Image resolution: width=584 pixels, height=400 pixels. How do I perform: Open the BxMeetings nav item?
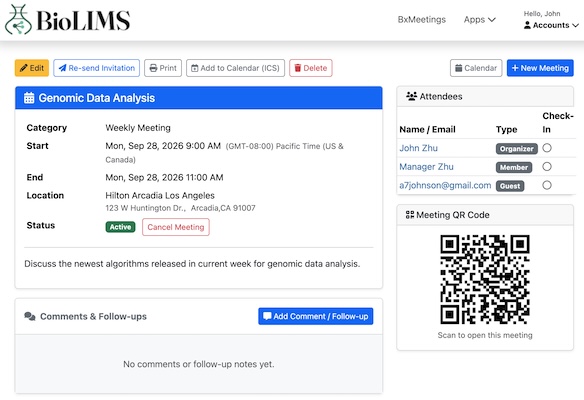click(x=422, y=20)
